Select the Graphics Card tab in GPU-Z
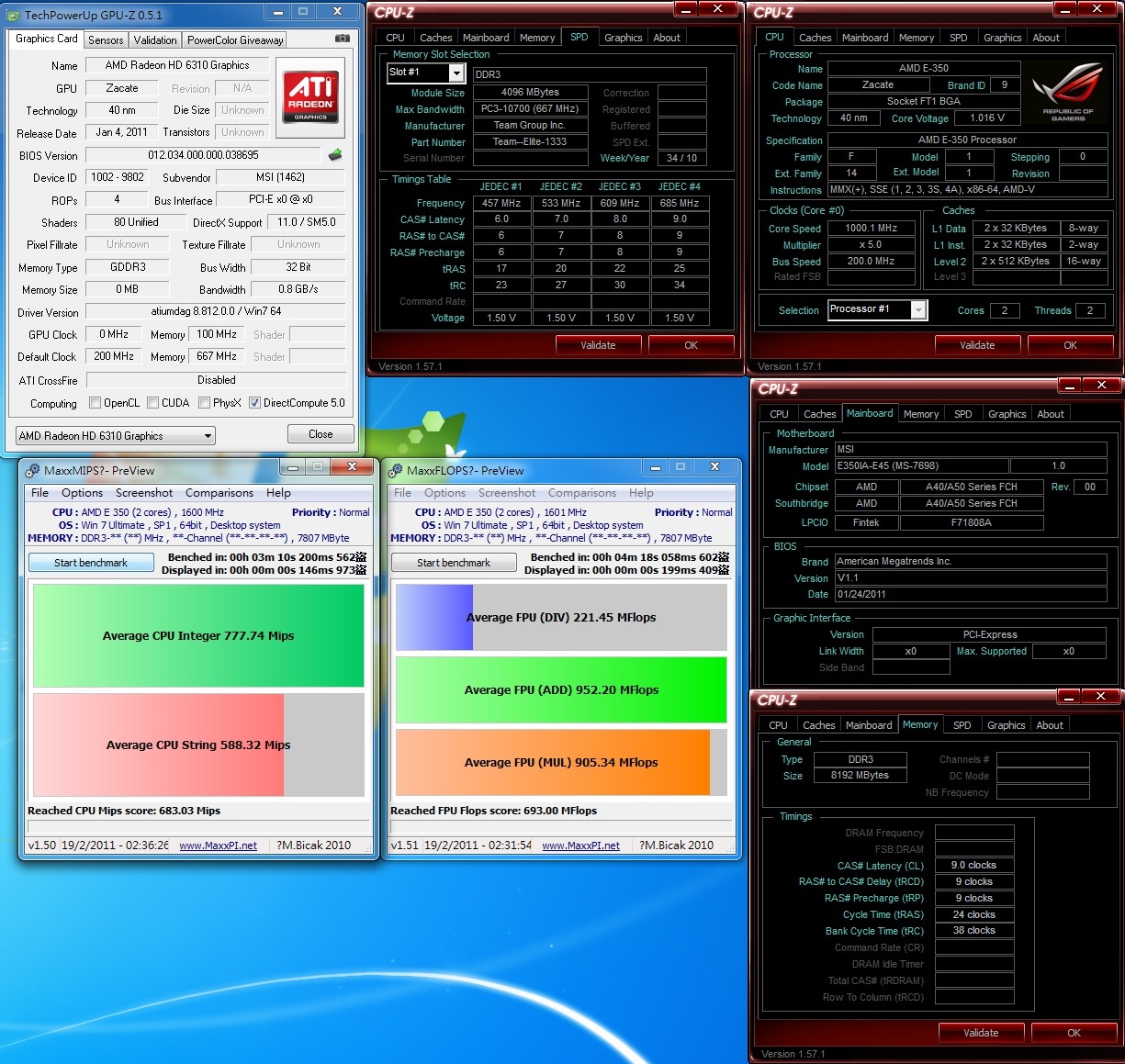Screen dimensions: 1125x1064 pos(47,39)
